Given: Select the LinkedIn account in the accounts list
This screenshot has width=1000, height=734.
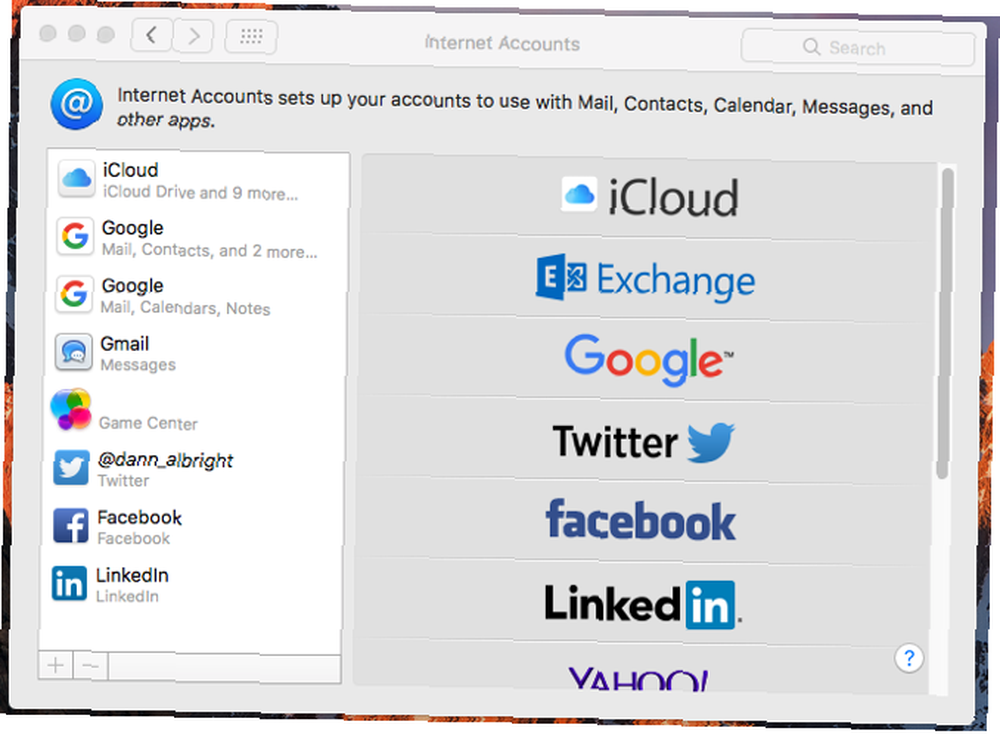Looking at the screenshot, I should pos(189,585).
